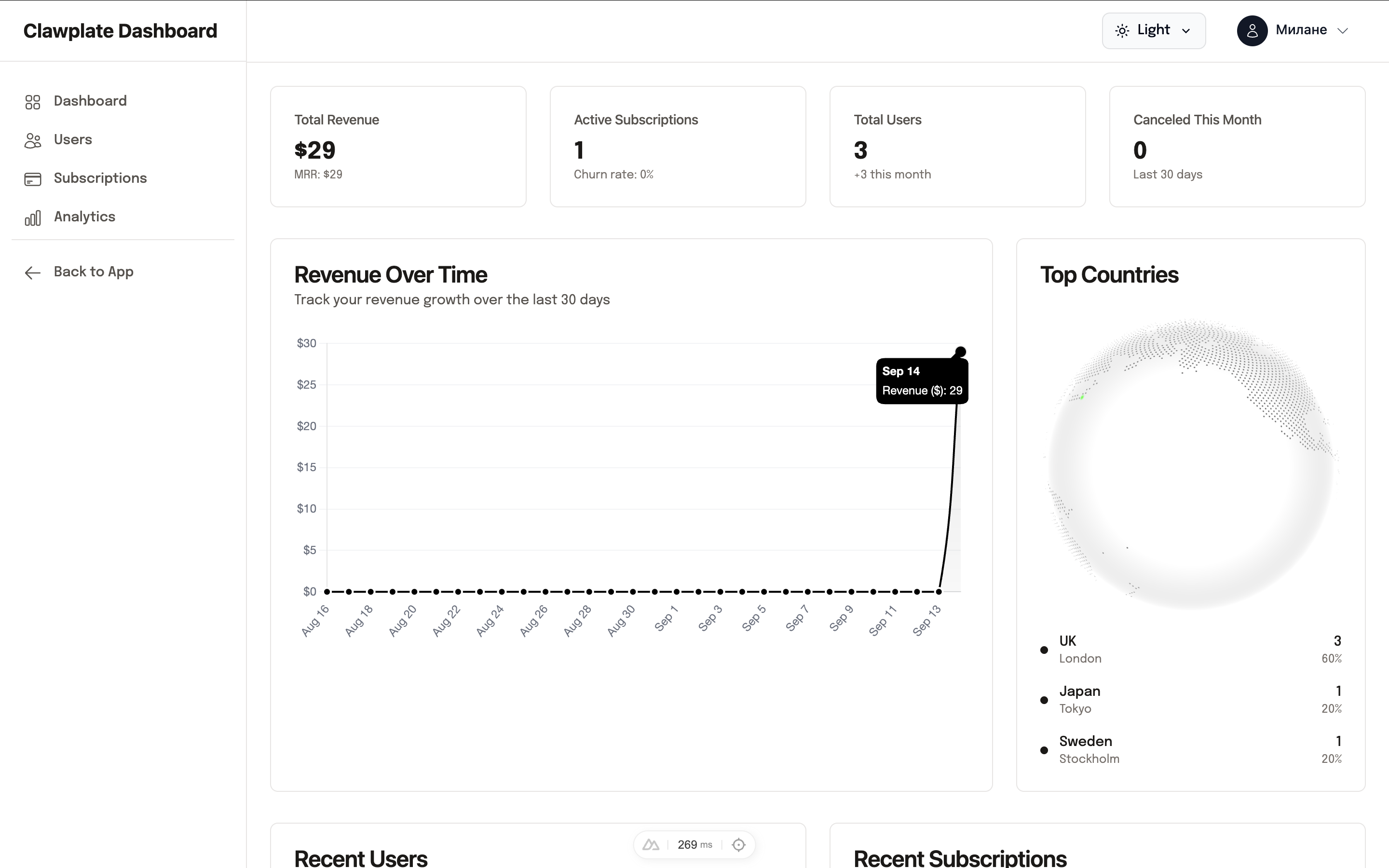Click the Analytics bar-chart icon in sidebar

(33, 217)
